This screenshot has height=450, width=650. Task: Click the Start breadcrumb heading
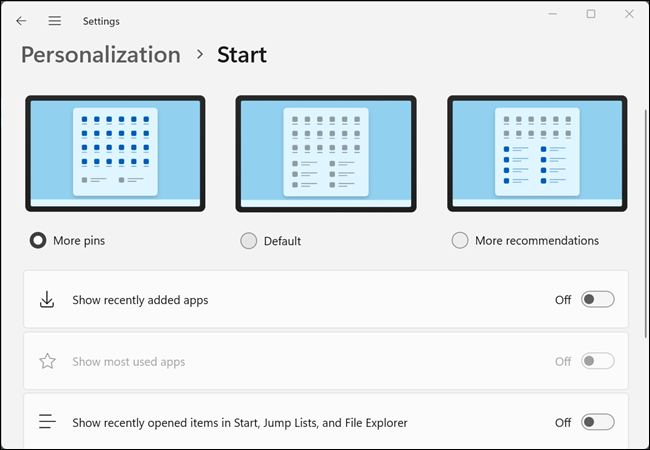click(x=242, y=55)
